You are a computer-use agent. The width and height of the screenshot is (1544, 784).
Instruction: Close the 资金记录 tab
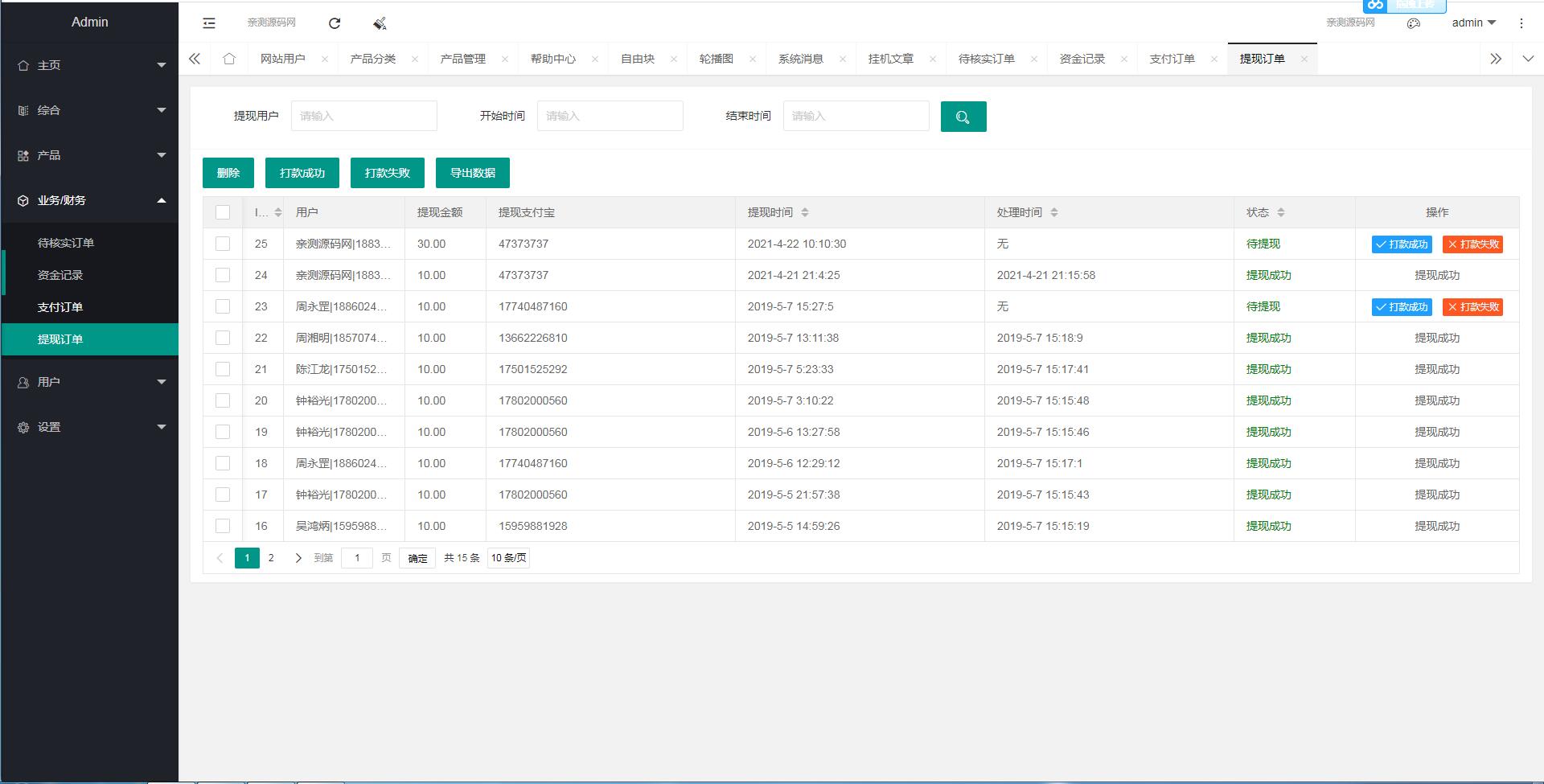click(1123, 59)
